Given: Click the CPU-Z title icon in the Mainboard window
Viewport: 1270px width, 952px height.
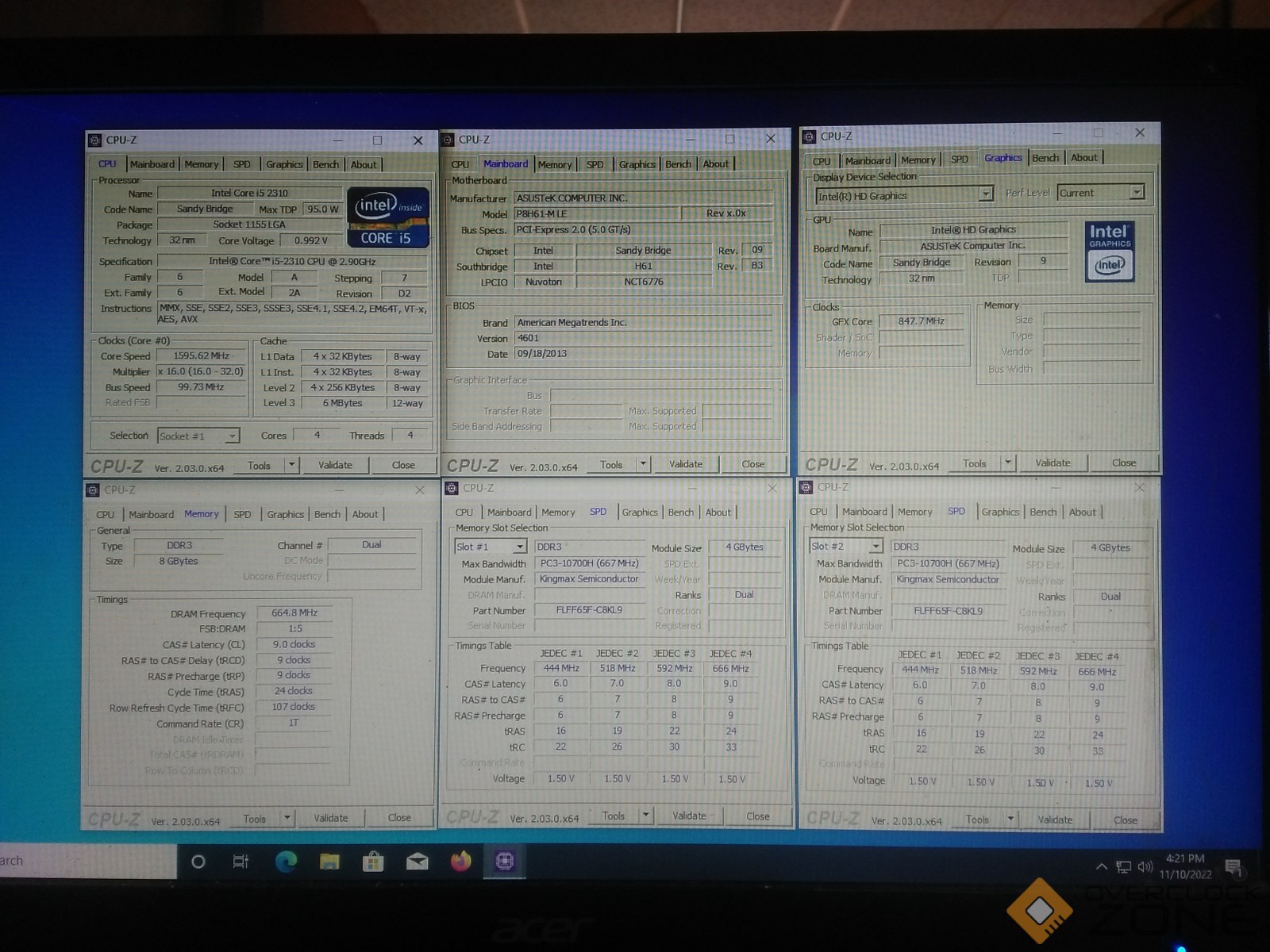Looking at the screenshot, I should (x=448, y=139).
